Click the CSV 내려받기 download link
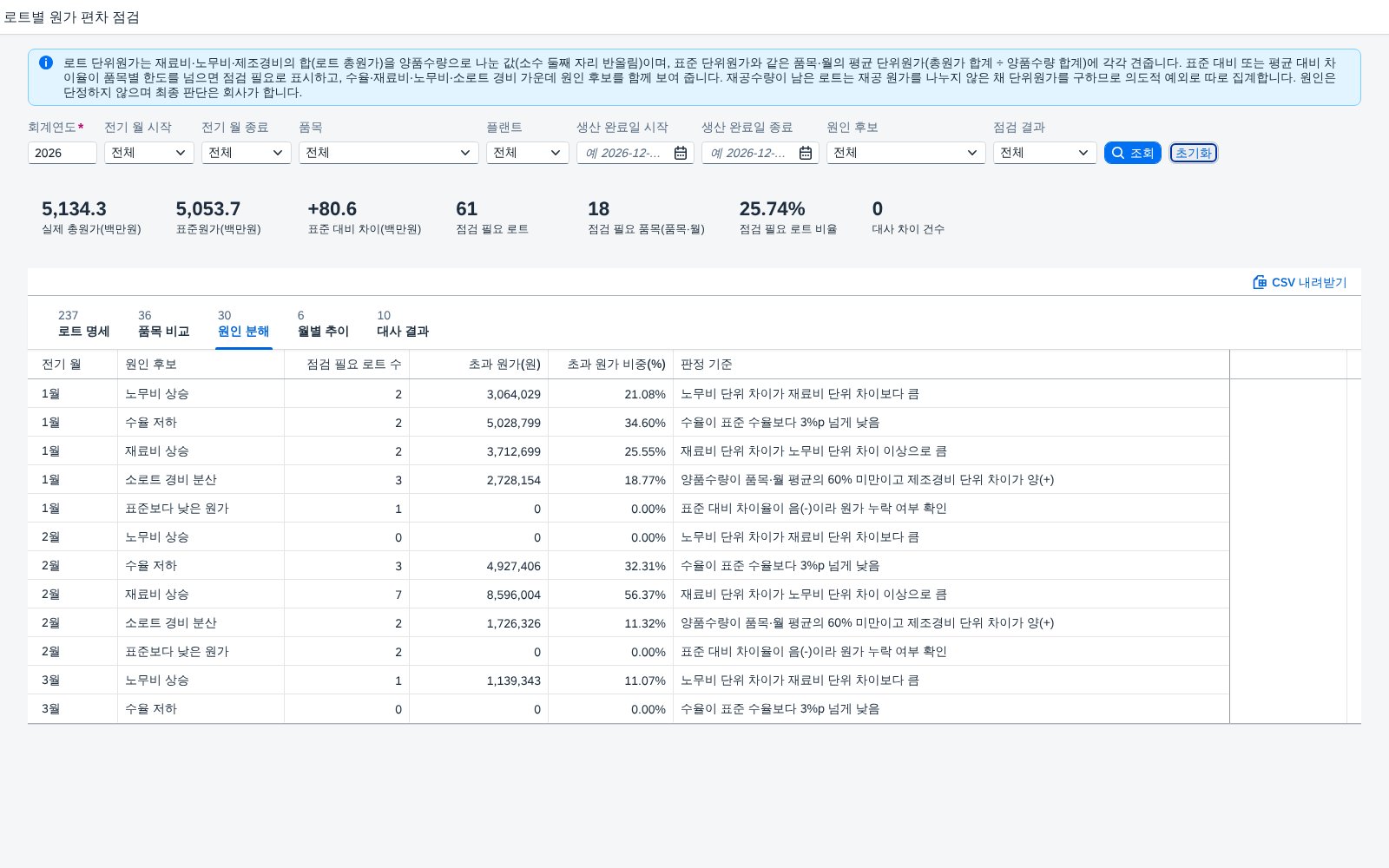 [1300, 282]
